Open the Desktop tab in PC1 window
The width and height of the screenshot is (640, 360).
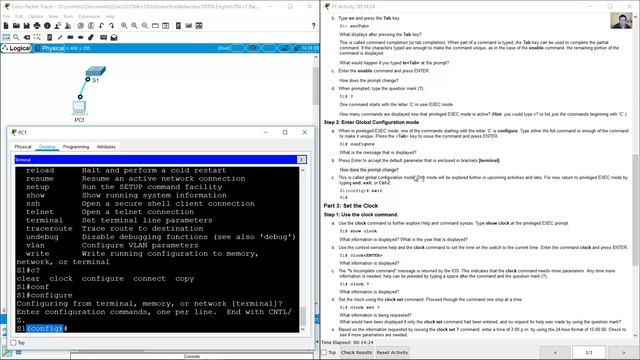47,147
